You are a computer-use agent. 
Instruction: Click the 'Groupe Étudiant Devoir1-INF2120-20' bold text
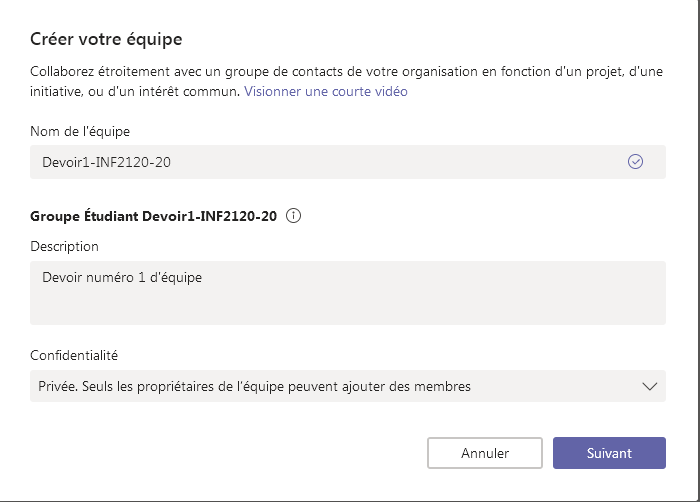click(x=153, y=215)
